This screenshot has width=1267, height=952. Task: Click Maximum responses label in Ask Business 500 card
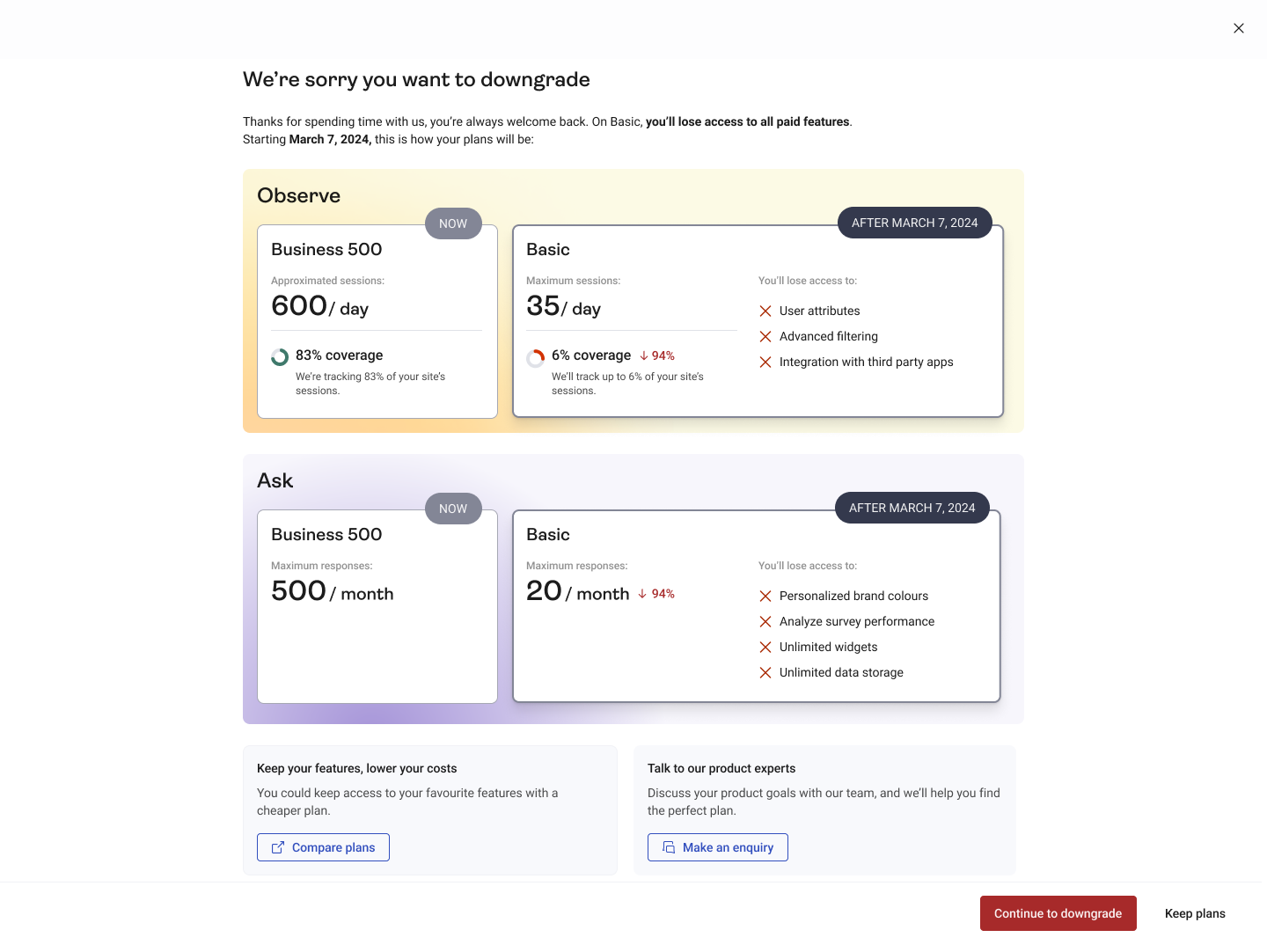[322, 566]
